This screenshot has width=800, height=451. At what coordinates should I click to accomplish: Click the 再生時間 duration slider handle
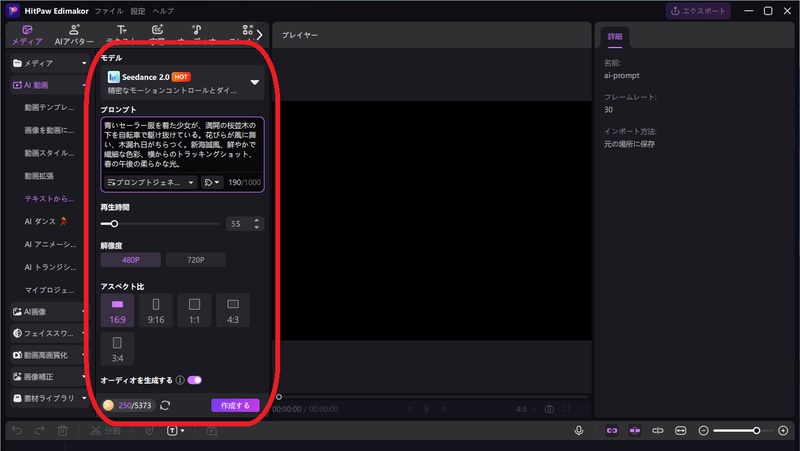pyautogui.click(x=114, y=223)
